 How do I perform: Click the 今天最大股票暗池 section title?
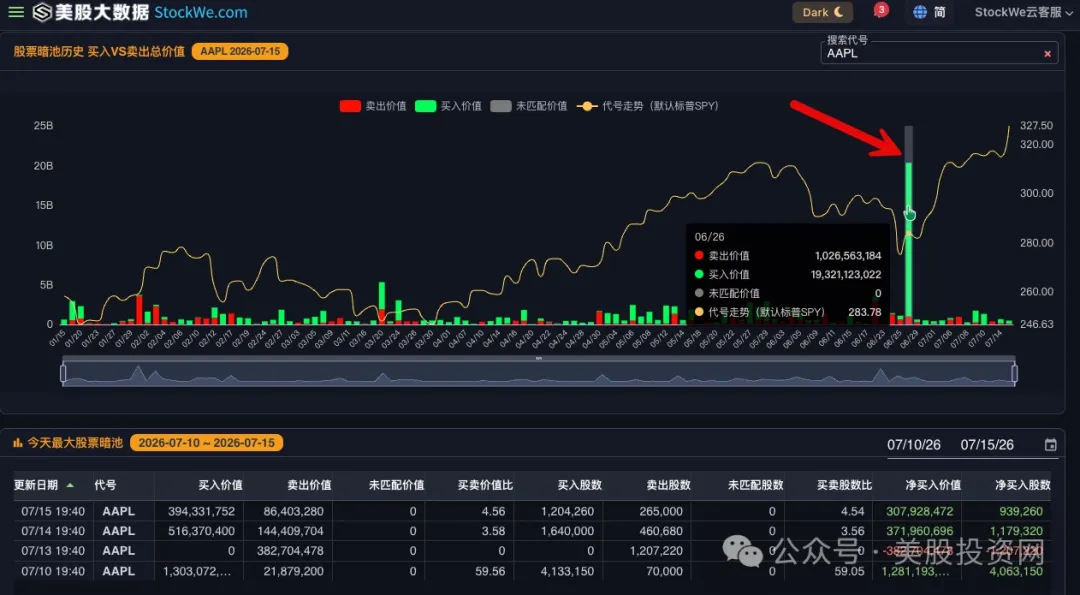click(75, 443)
